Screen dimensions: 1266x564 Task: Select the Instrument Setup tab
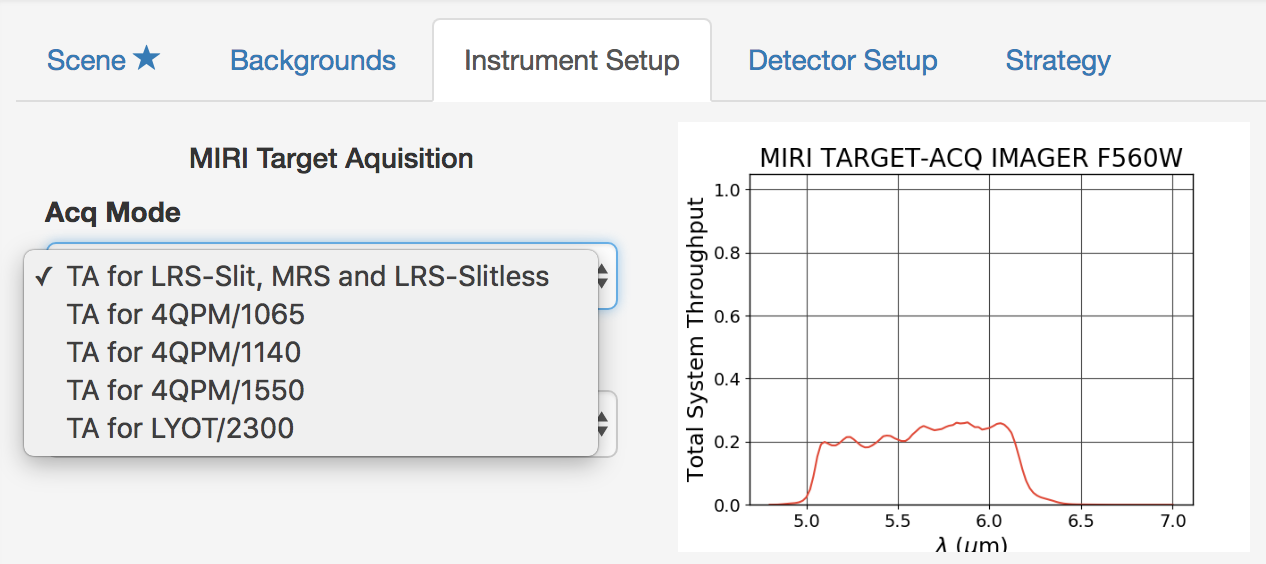click(571, 60)
